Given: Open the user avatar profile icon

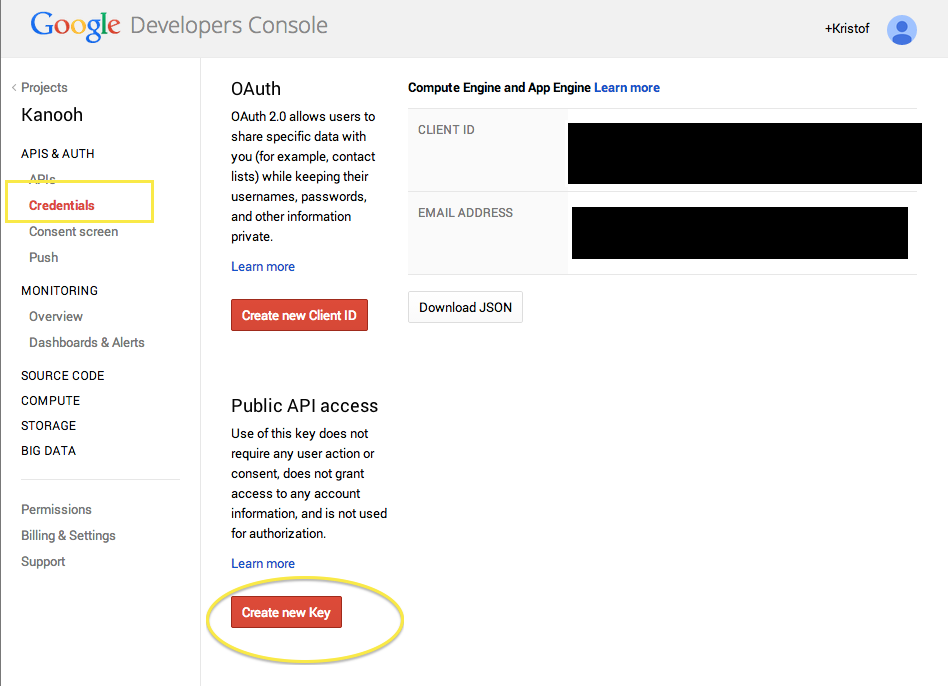Looking at the screenshot, I should (901, 30).
